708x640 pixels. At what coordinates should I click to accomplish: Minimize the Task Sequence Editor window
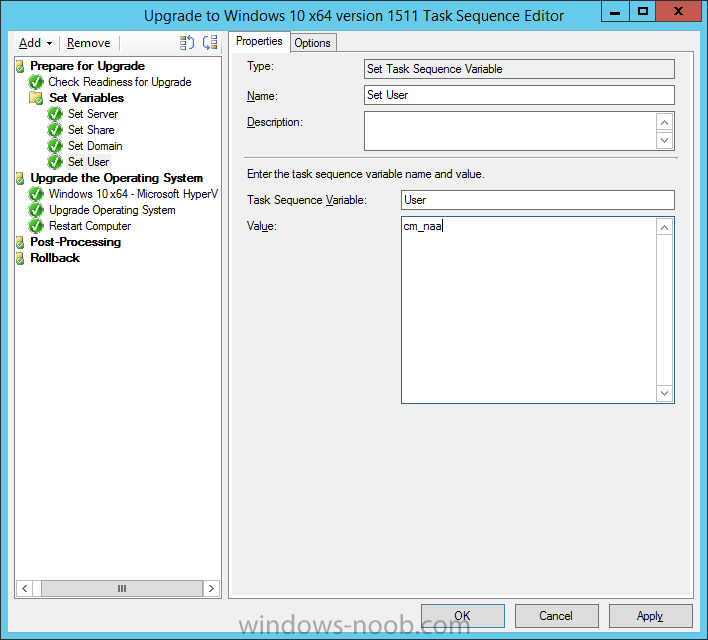(615, 11)
